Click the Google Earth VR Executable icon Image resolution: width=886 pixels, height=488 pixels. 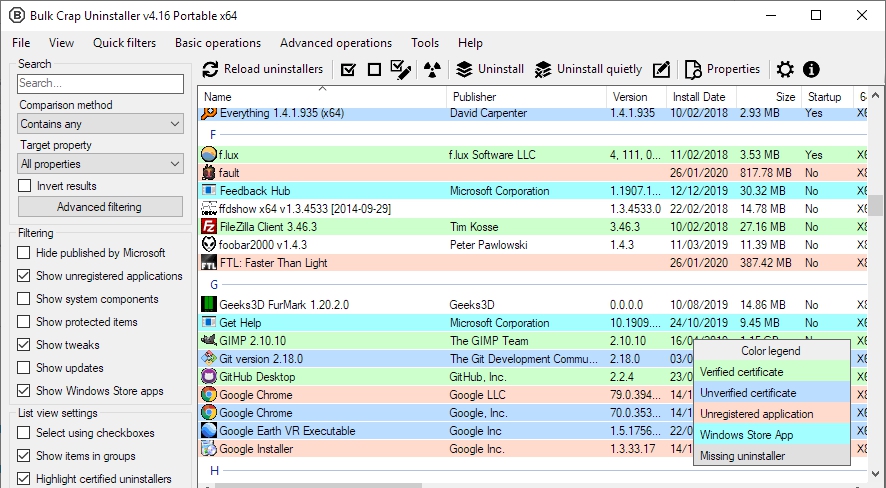[x=209, y=431]
